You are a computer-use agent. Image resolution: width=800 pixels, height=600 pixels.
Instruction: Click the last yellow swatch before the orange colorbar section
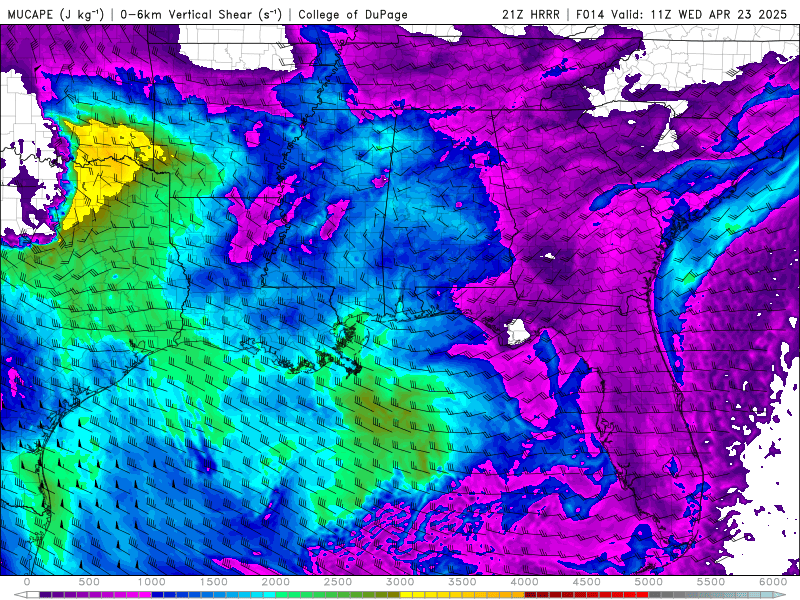(x=456, y=594)
